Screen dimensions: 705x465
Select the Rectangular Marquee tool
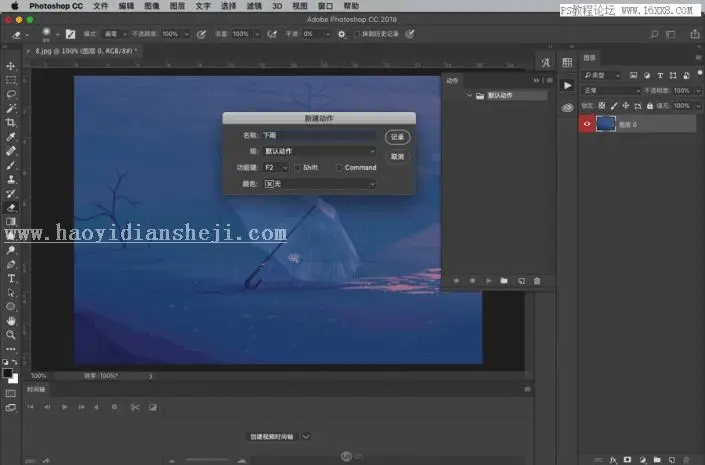(11, 80)
